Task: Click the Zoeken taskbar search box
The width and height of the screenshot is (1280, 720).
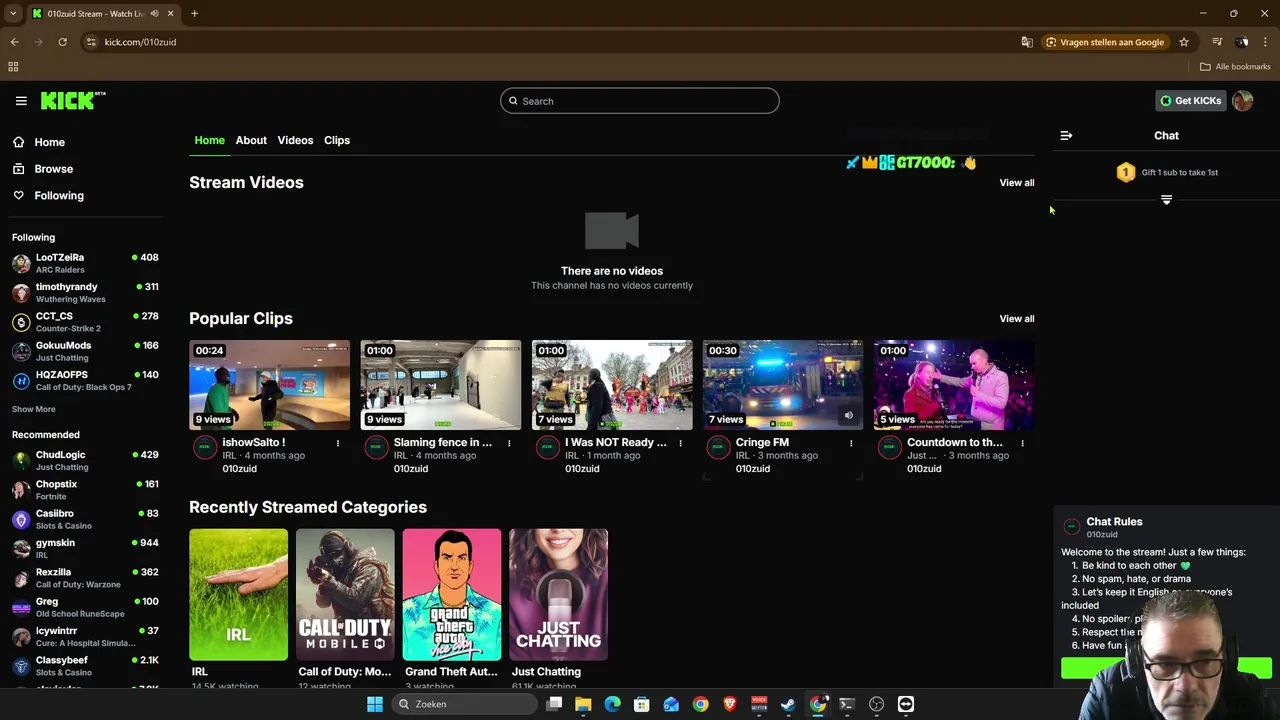Action: tap(466, 704)
